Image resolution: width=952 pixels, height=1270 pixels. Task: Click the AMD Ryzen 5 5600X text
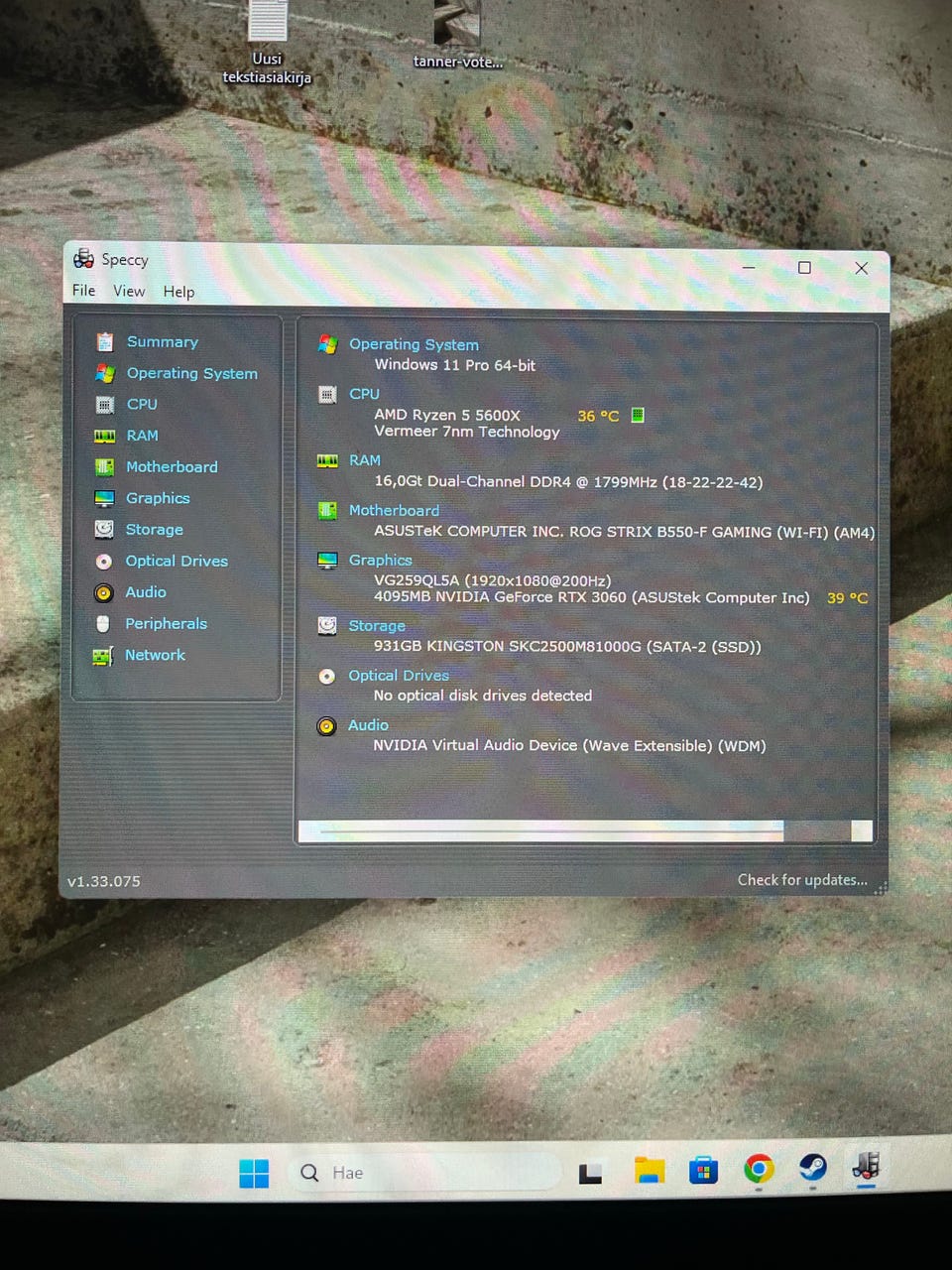(x=447, y=415)
